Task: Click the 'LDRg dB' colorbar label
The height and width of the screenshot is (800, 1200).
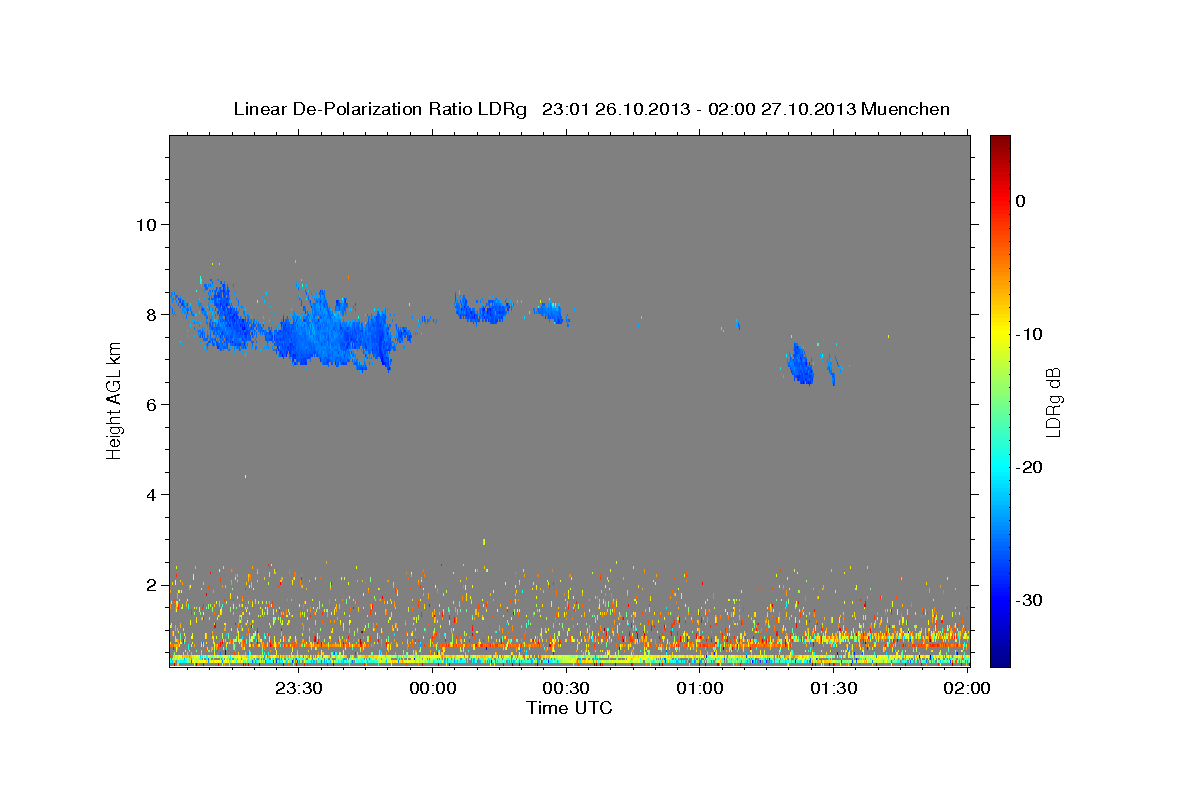Action: (1053, 402)
